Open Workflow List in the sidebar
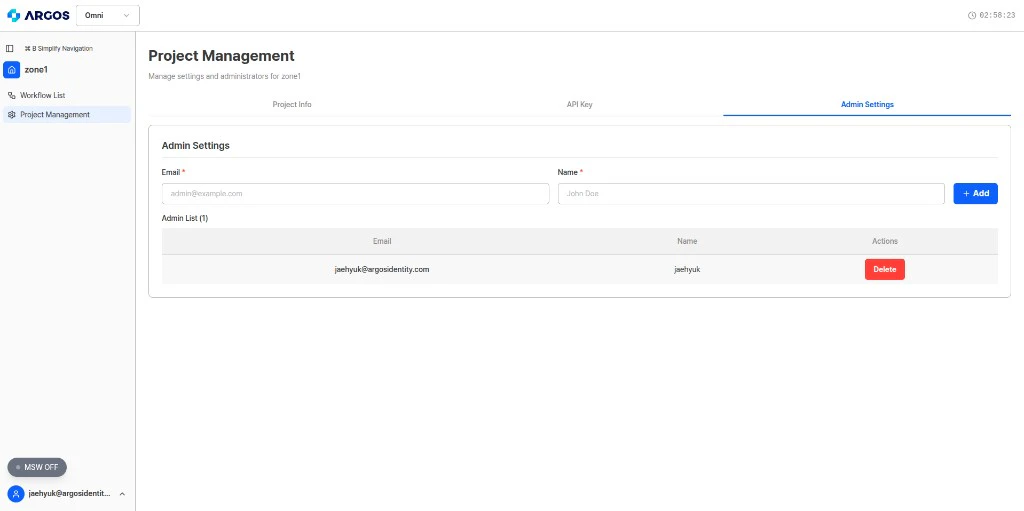 click(67, 95)
